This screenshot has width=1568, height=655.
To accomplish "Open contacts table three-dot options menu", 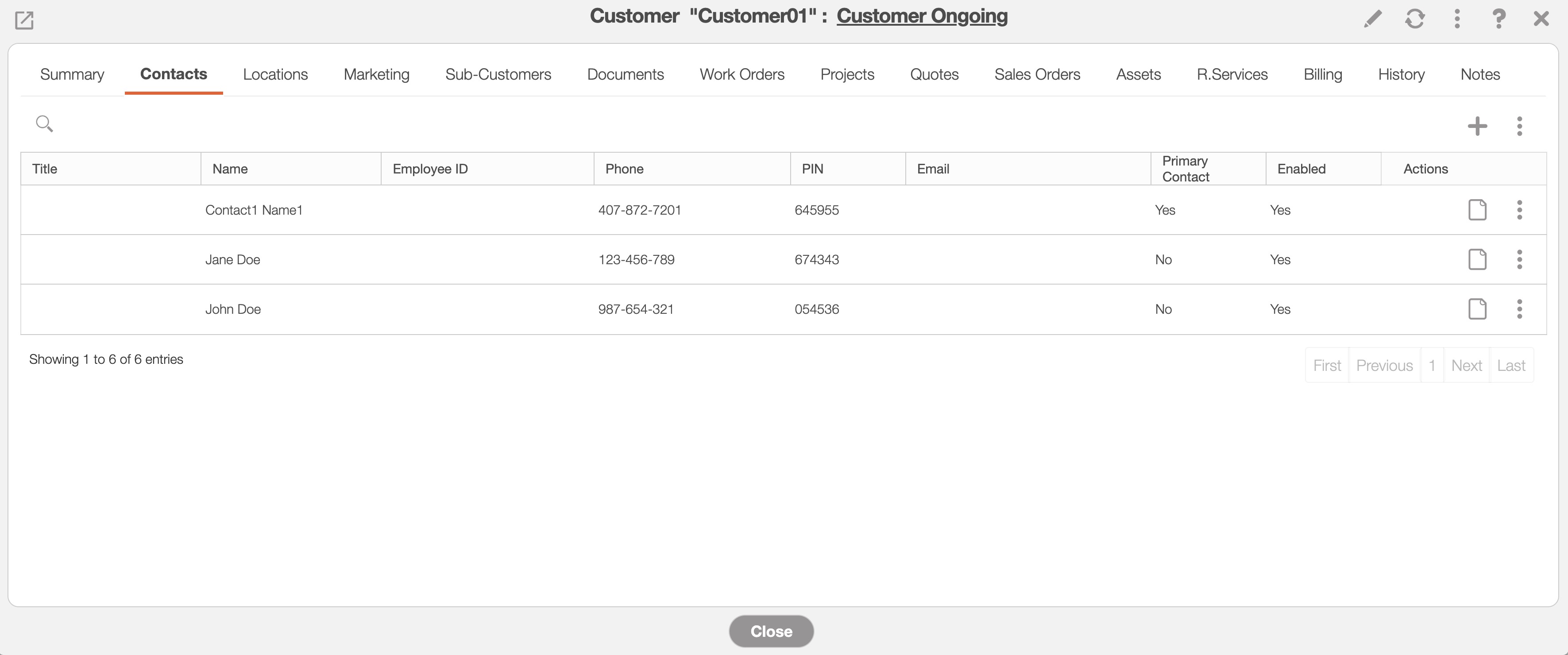I will coord(1519,126).
